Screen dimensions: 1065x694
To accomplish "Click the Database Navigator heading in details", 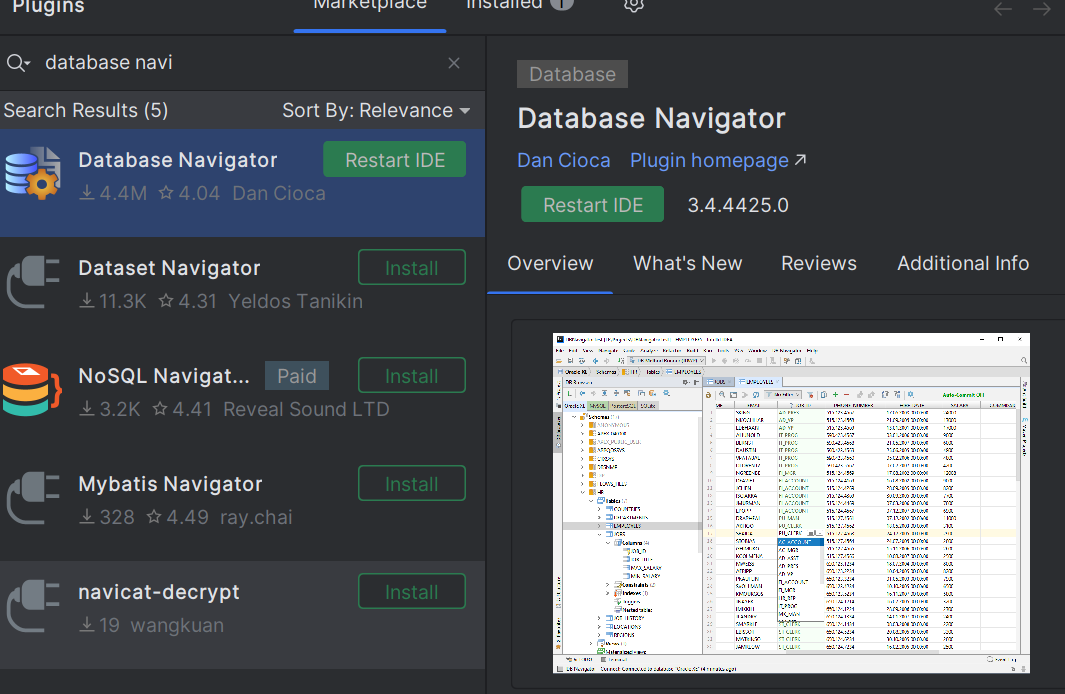I will coord(651,119).
